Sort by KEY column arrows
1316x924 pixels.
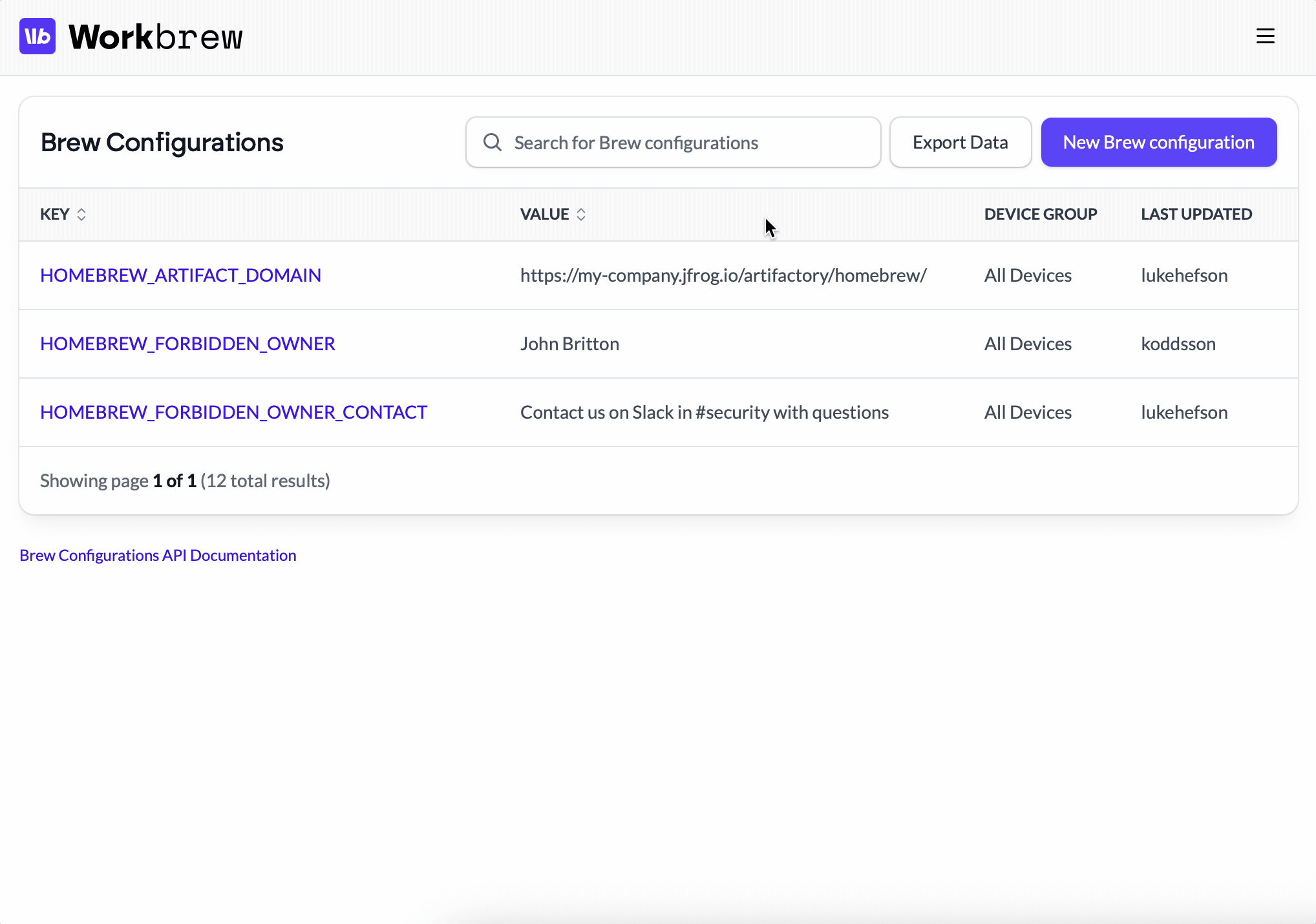81,215
